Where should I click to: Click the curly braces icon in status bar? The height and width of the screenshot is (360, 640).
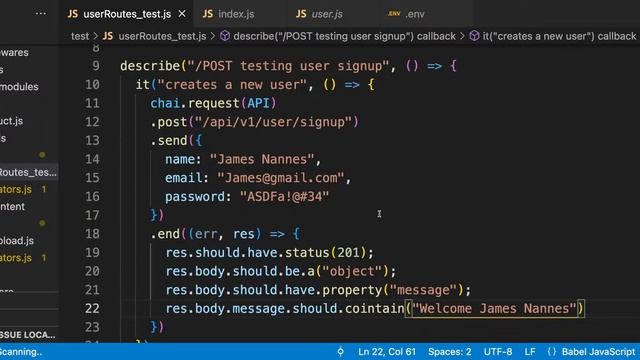click(x=552, y=352)
